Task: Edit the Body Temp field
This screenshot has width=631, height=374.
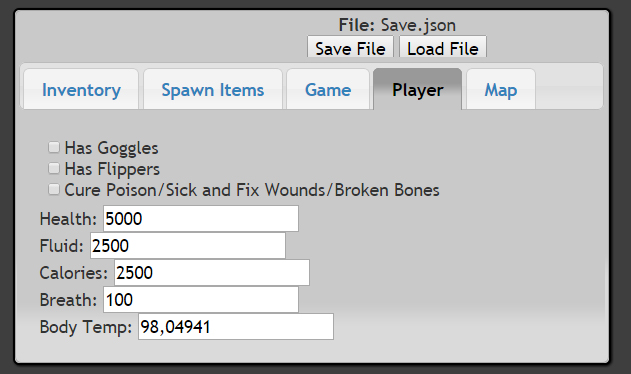Action: [236, 326]
